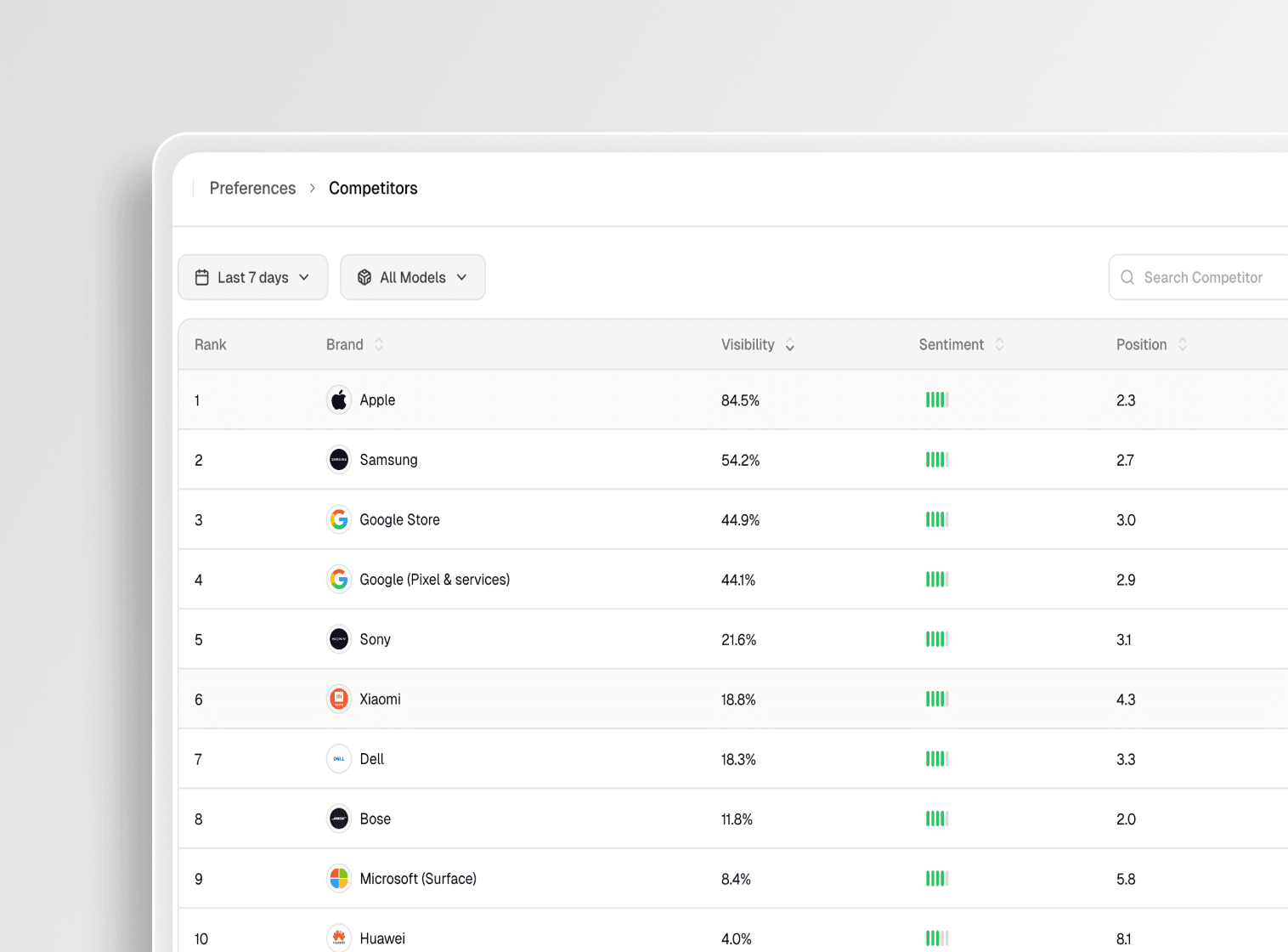1288x952 pixels.
Task: Click the Samsung brand logo
Action: (x=339, y=459)
